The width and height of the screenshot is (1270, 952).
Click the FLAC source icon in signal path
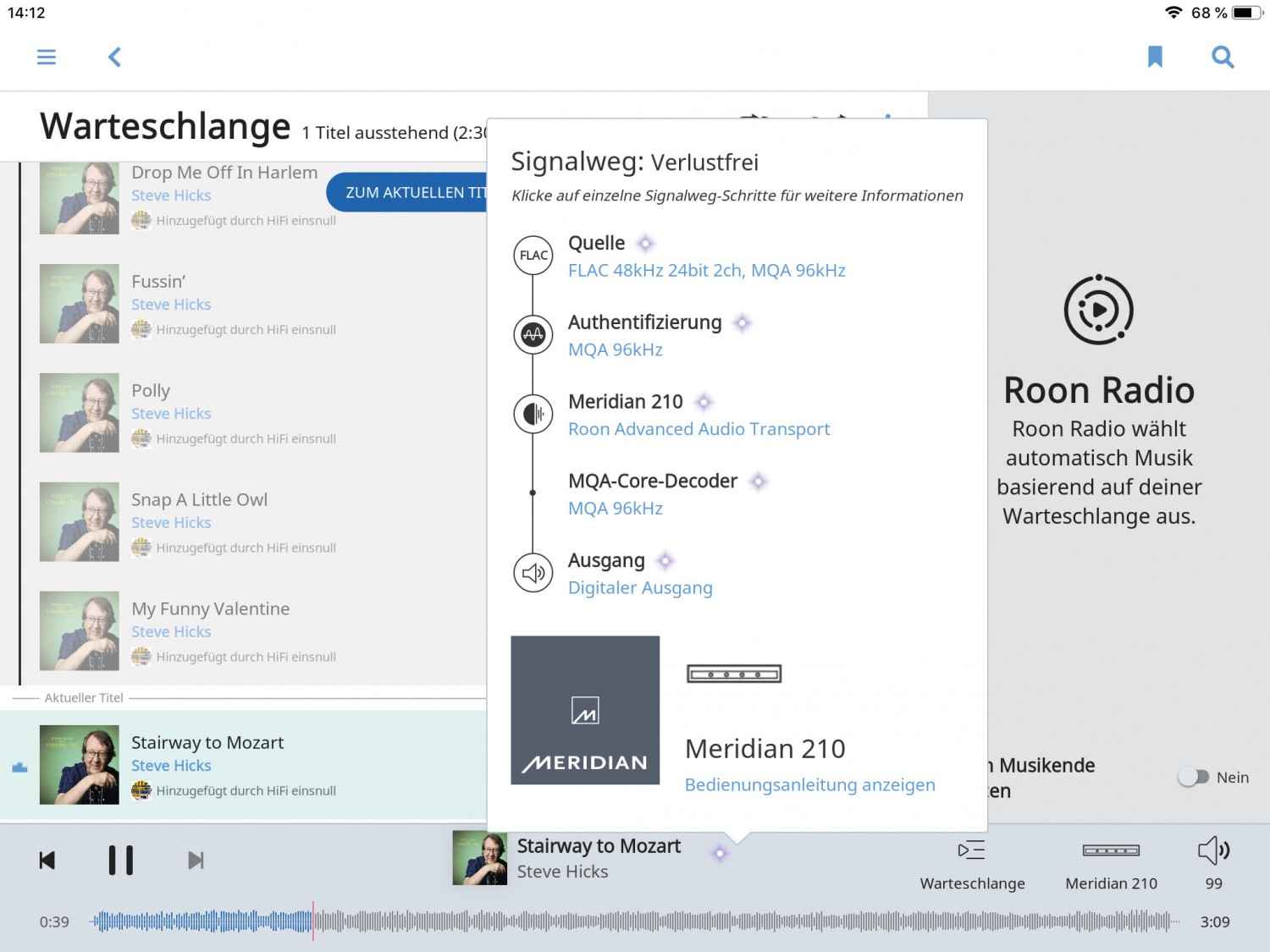point(533,256)
